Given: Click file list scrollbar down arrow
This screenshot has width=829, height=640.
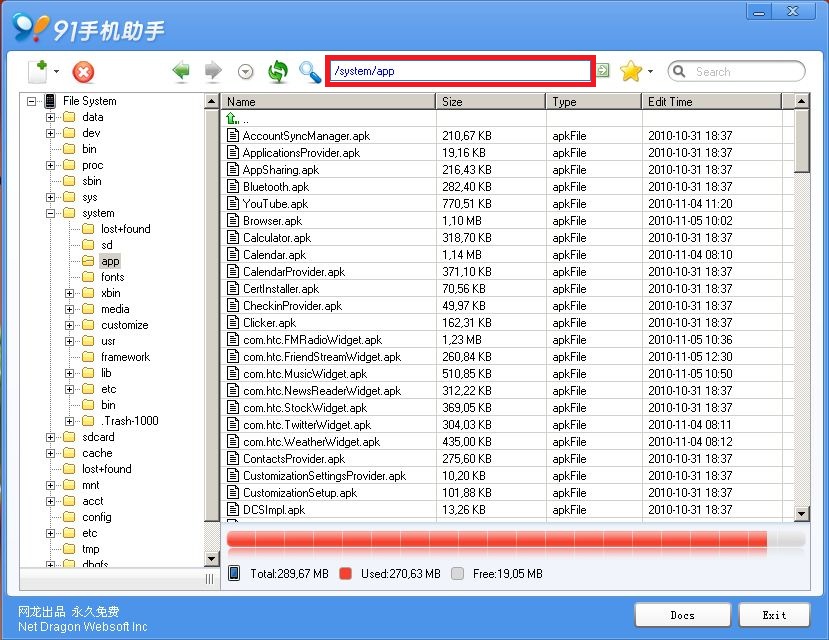Looking at the screenshot, I should 802,513.
